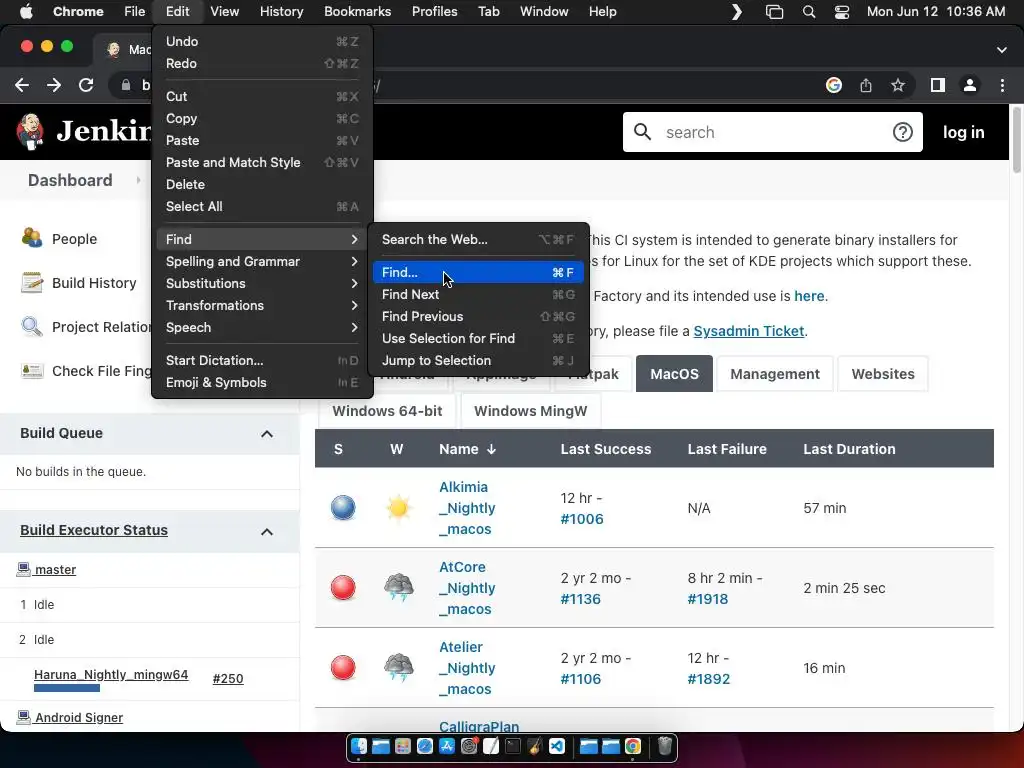1024x768 pixels.
Task: Open the Sysadmin Ticket link
Action: click(x=748, y=331)
